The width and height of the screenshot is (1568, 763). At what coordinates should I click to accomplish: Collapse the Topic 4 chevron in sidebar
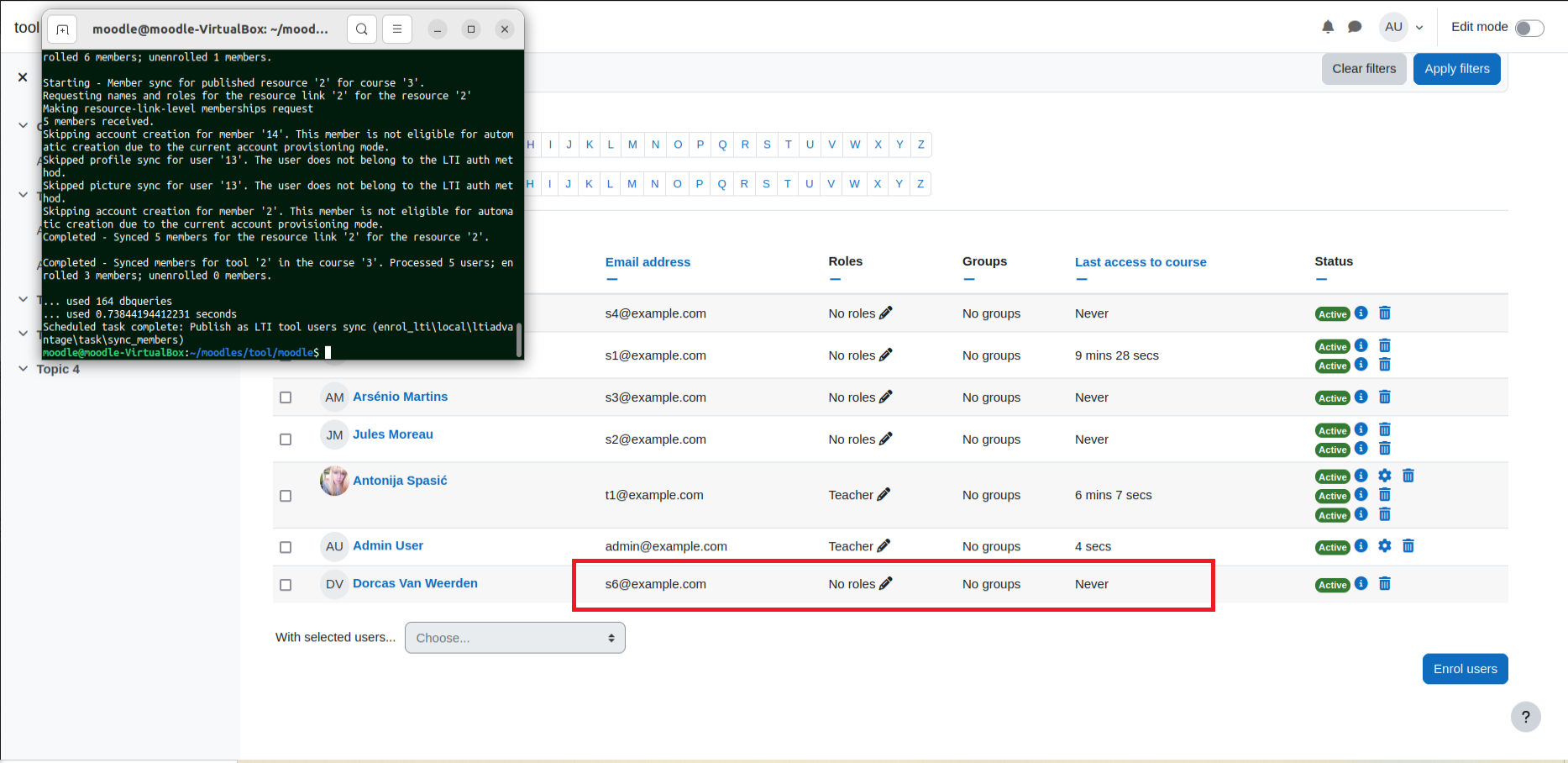23,369
